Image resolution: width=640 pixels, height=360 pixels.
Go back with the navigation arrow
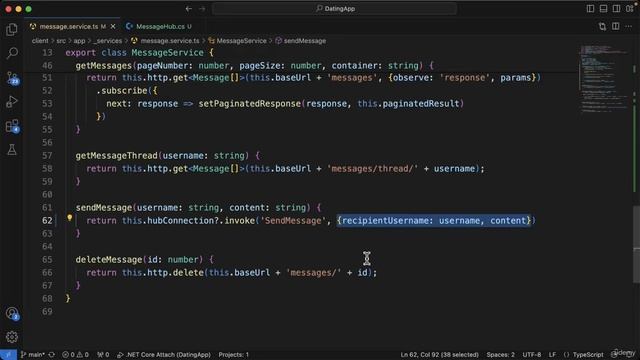tap(189, 9)
